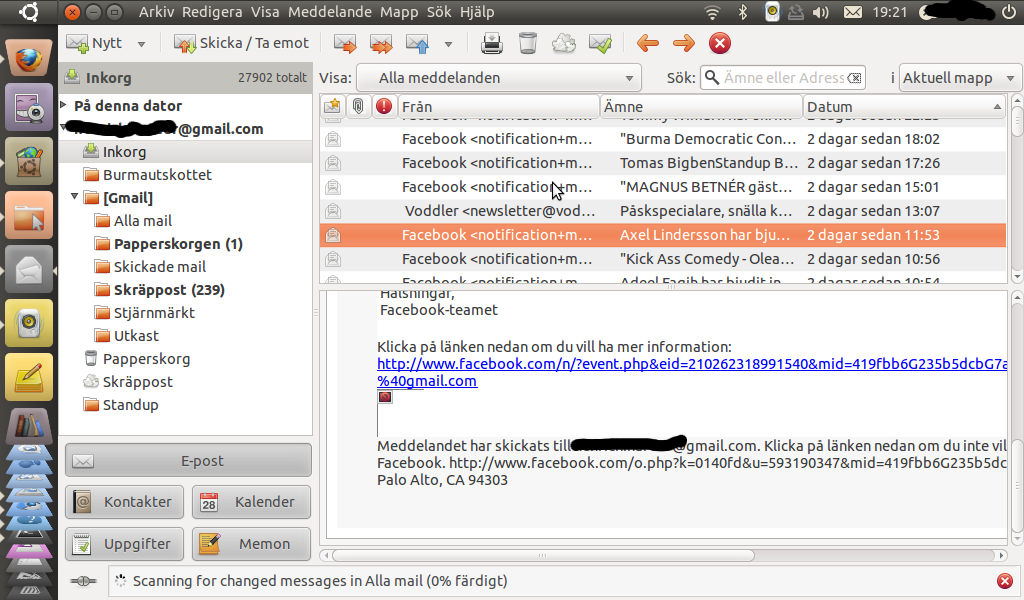1024x600 pixels.
Task: Sort messages by Ämne column
Action: tap(701, 106)
